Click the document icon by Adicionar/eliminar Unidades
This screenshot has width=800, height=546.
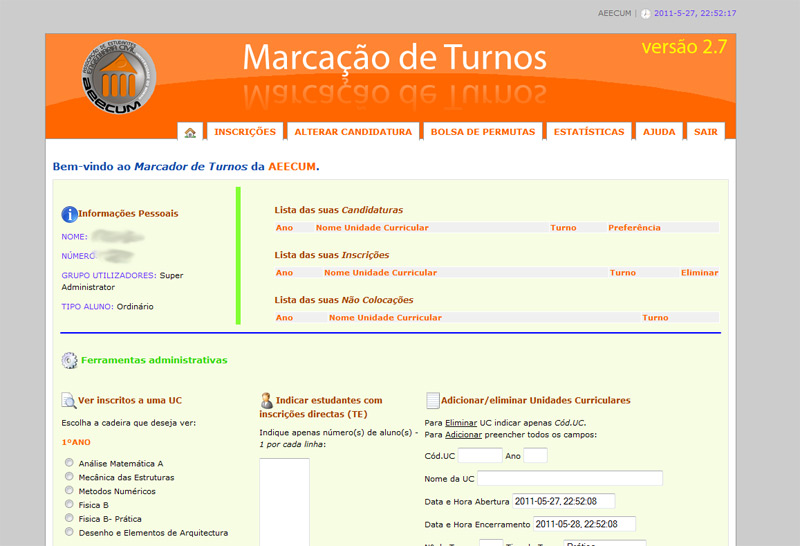[432, 401]
